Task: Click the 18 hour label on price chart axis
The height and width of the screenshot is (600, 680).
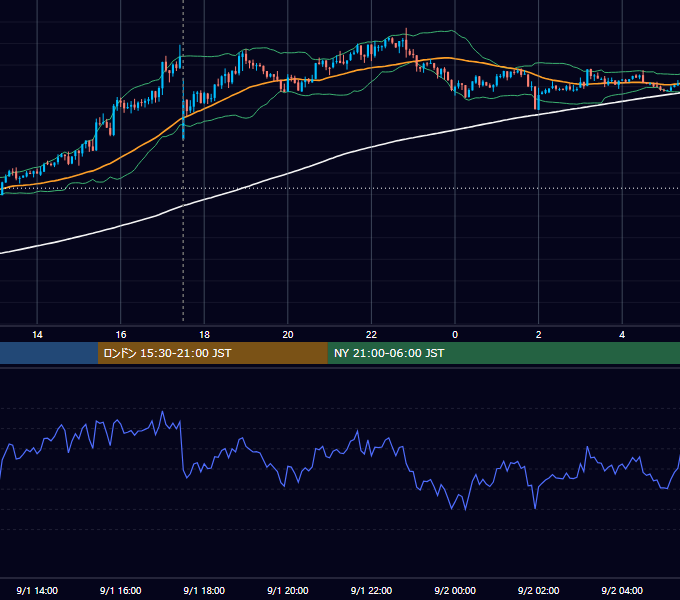Action: coord(204,335)
